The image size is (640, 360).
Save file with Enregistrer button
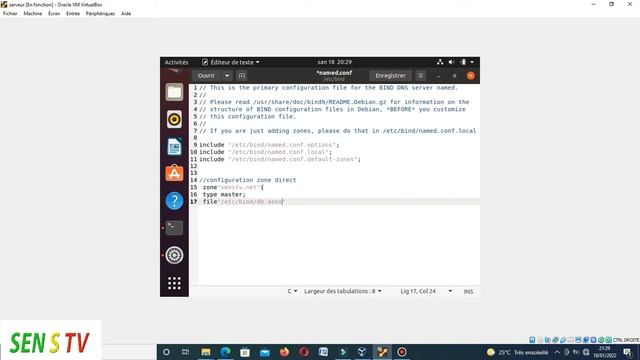pyautogui.click(x=390, y=76)
